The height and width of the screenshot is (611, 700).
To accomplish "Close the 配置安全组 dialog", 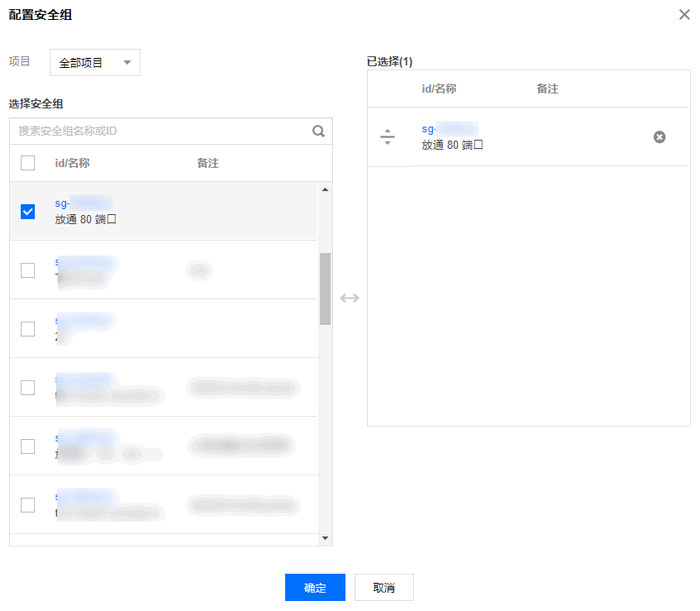I will (x=683, y=15).
